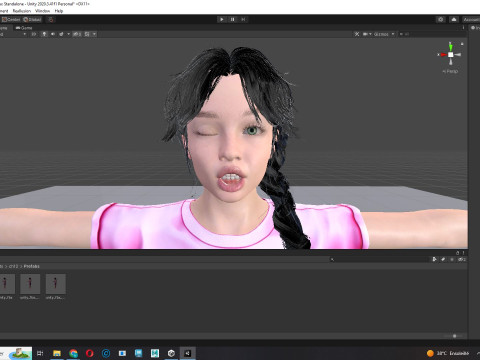The height and width of the screenshot is (360, 480).
Task: Click green Y axis on gizmo
Action: pos(450,47)
